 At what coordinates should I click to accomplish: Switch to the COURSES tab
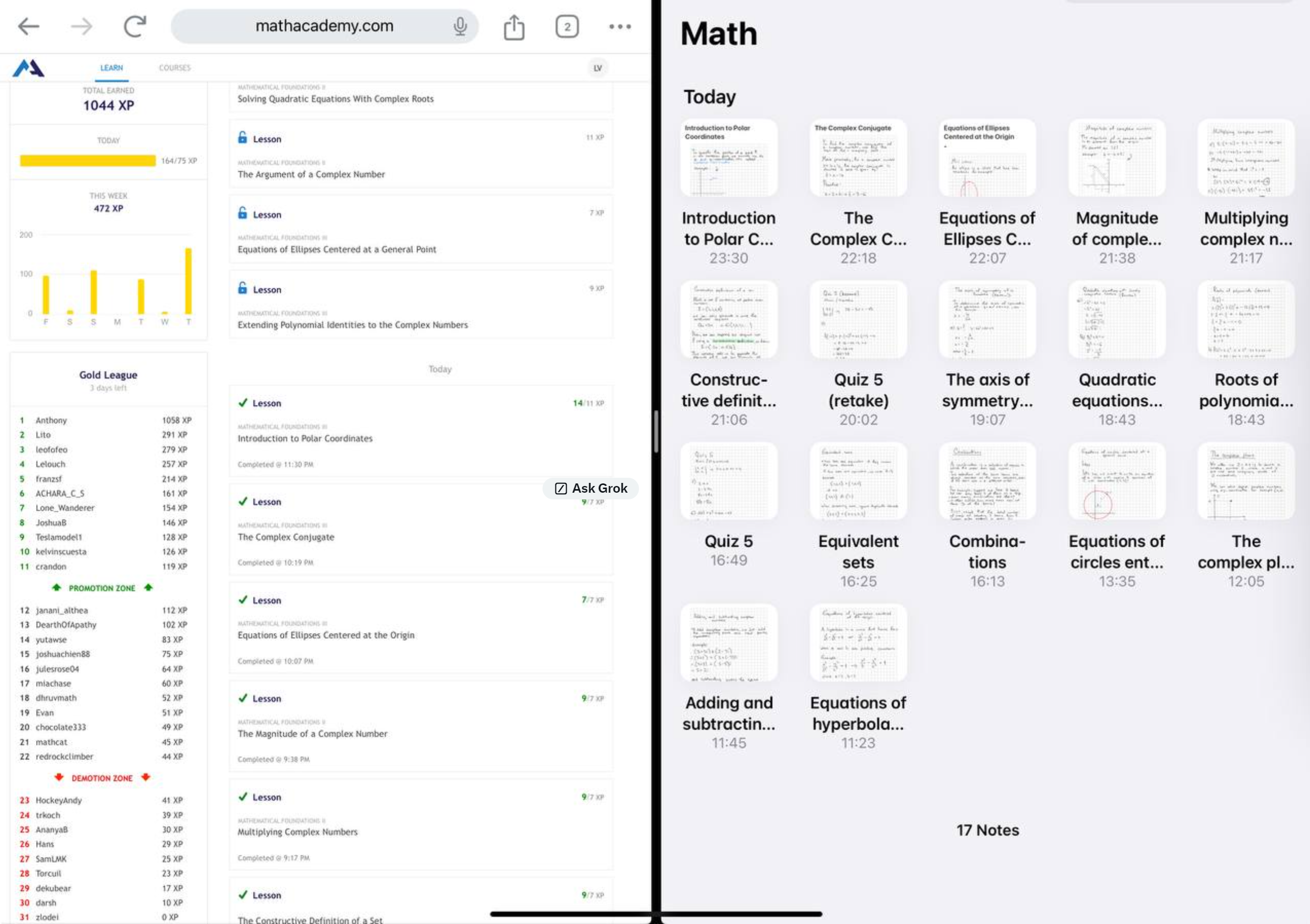click(174, 67)
